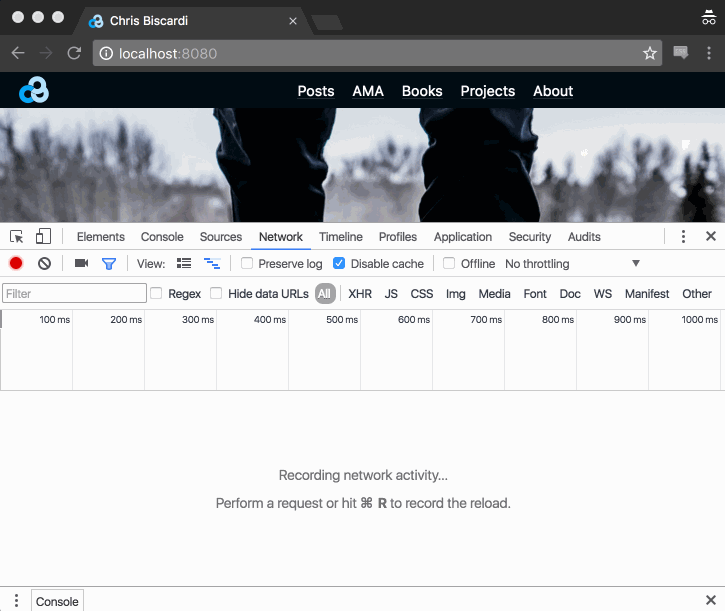Stop recording with the red record button
725x611 pixels.
[16, 263]
